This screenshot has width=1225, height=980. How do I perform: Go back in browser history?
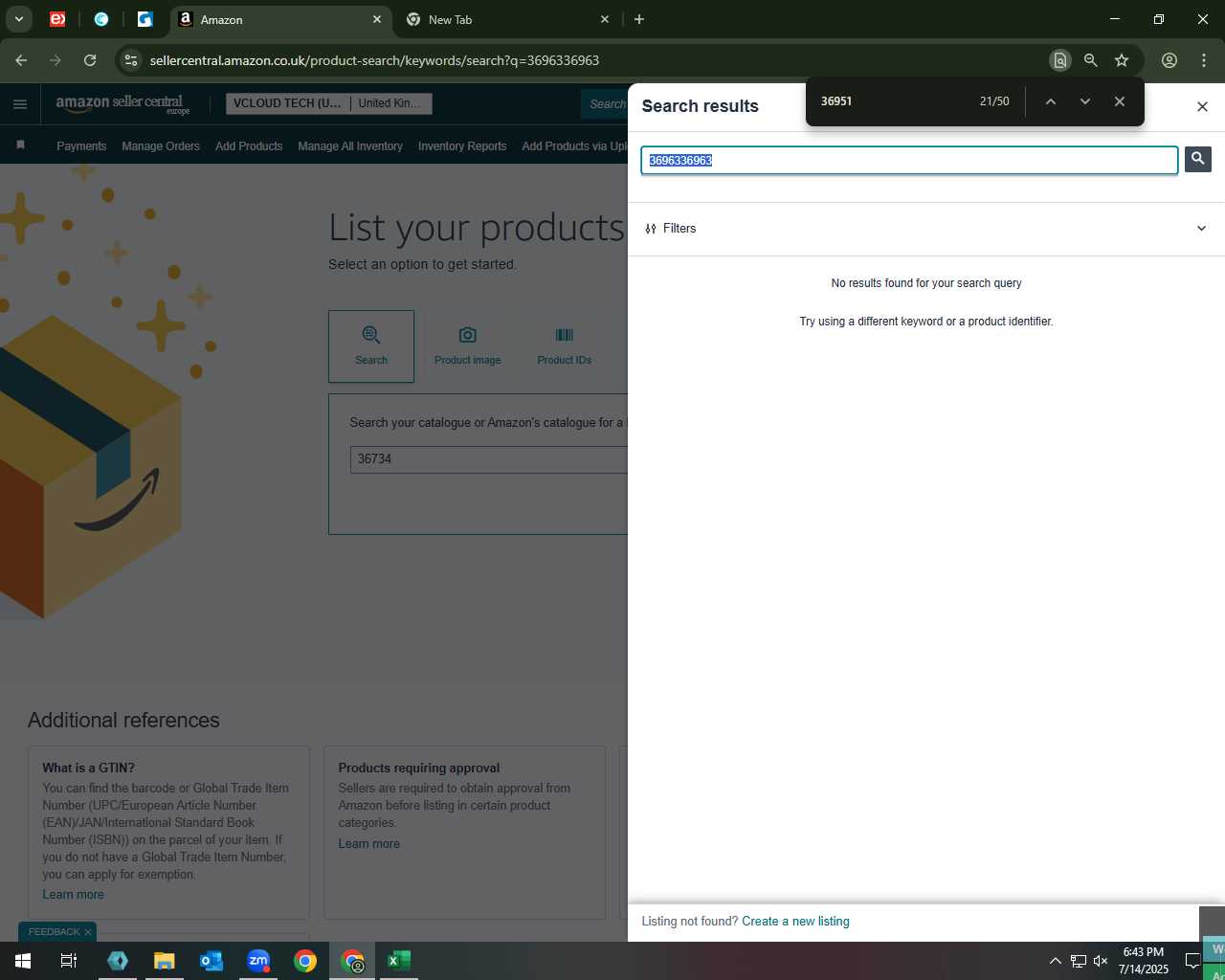(21, 60)
